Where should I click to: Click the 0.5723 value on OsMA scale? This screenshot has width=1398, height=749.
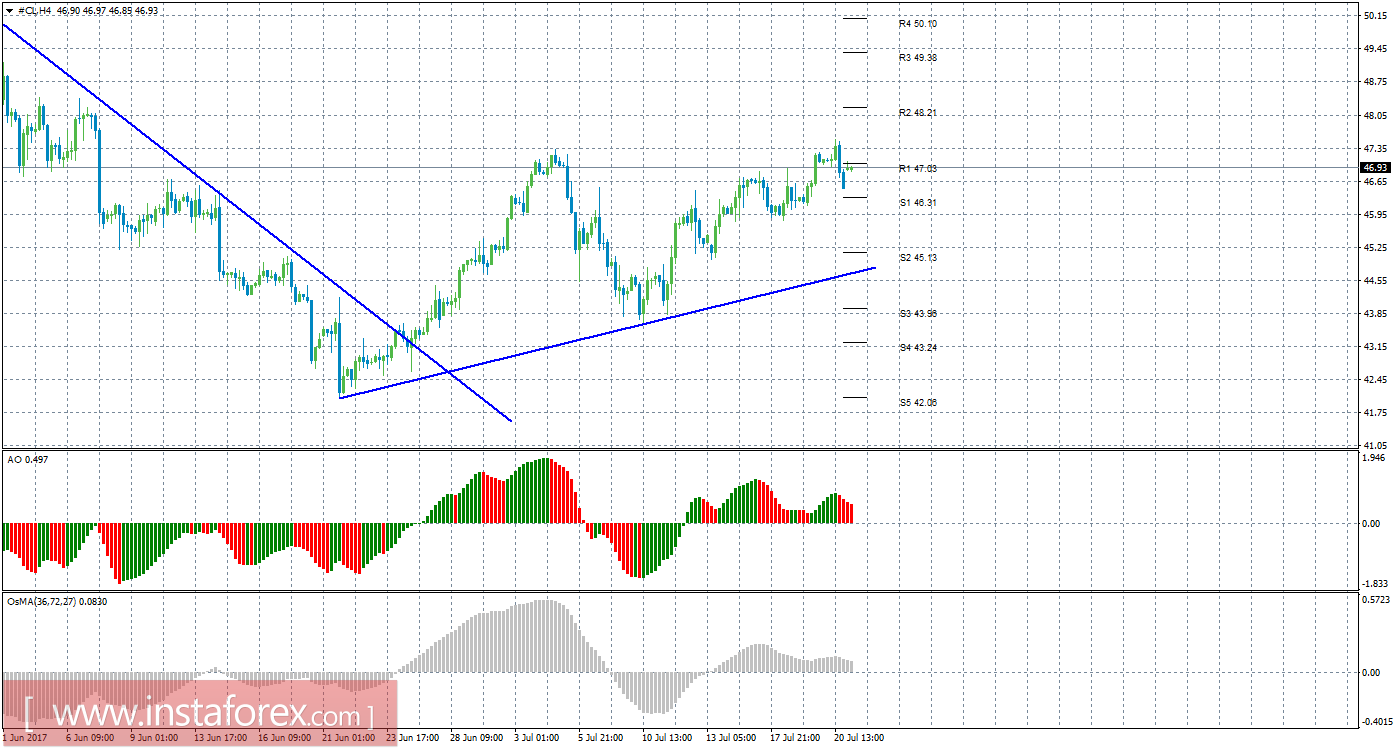click(x=1376, y=599)
